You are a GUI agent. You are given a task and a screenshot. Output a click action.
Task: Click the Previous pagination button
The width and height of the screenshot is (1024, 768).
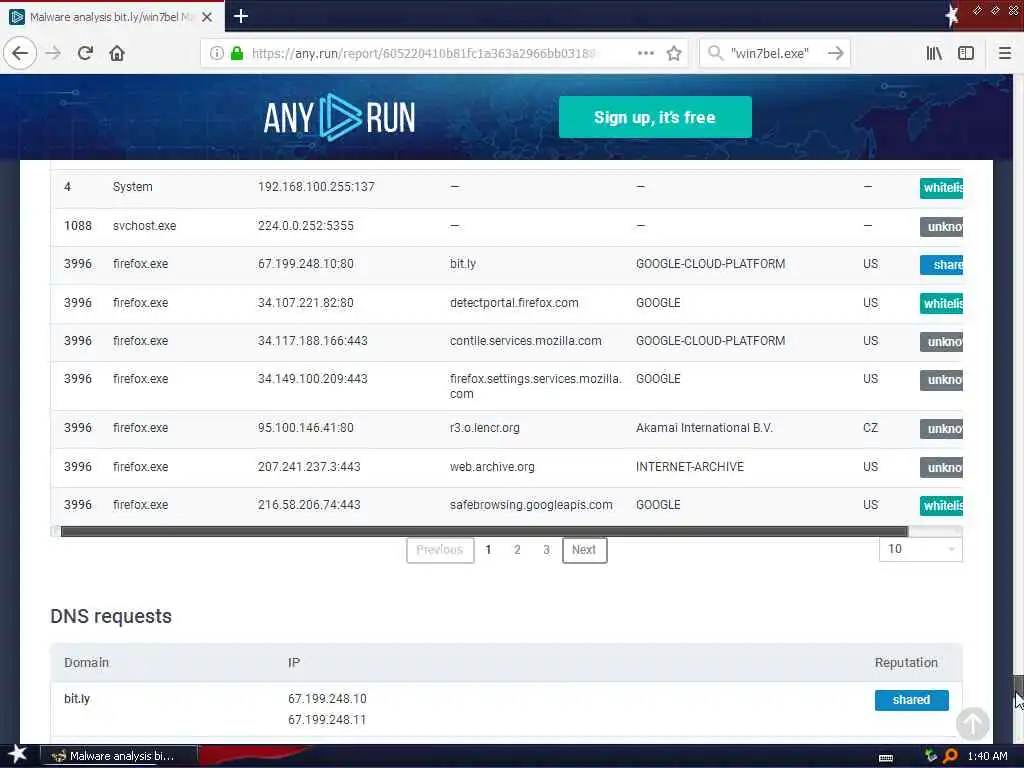(440, 550)
